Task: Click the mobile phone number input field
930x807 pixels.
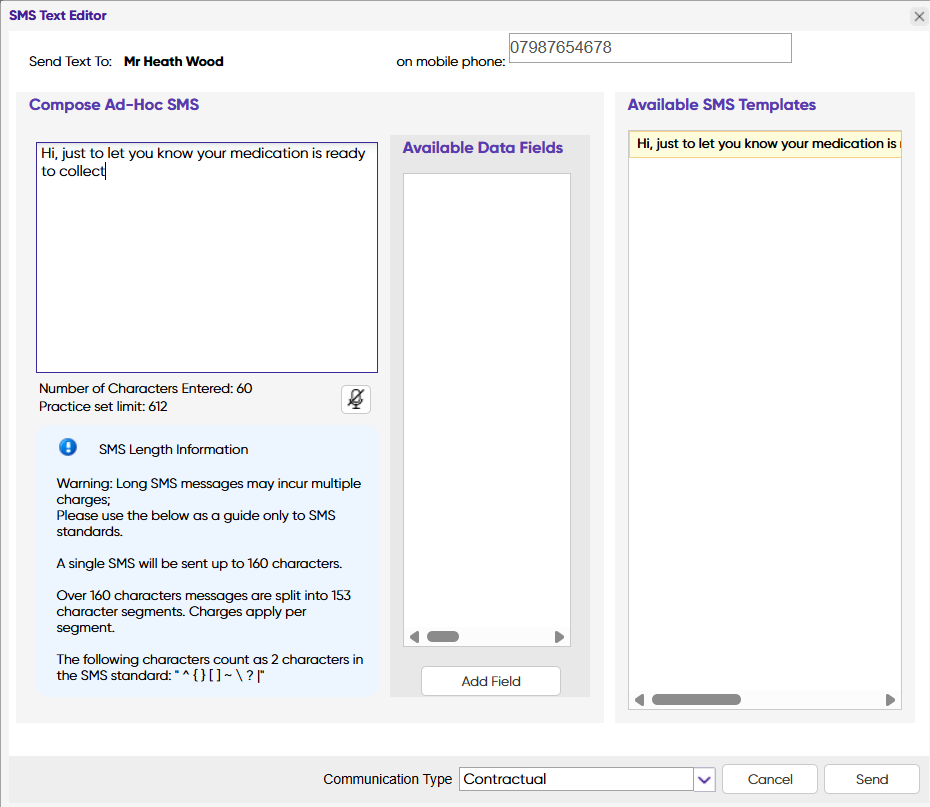Action: (650, 48)
